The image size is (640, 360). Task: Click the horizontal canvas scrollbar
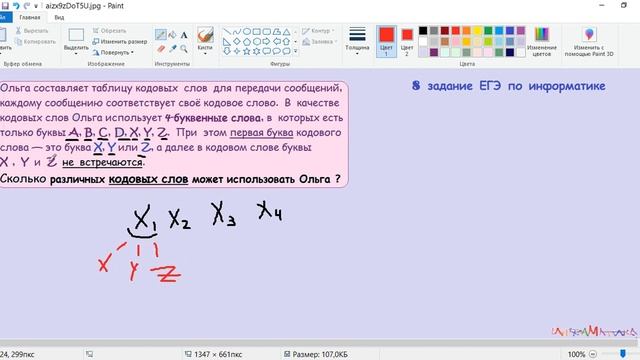[318, 342]
